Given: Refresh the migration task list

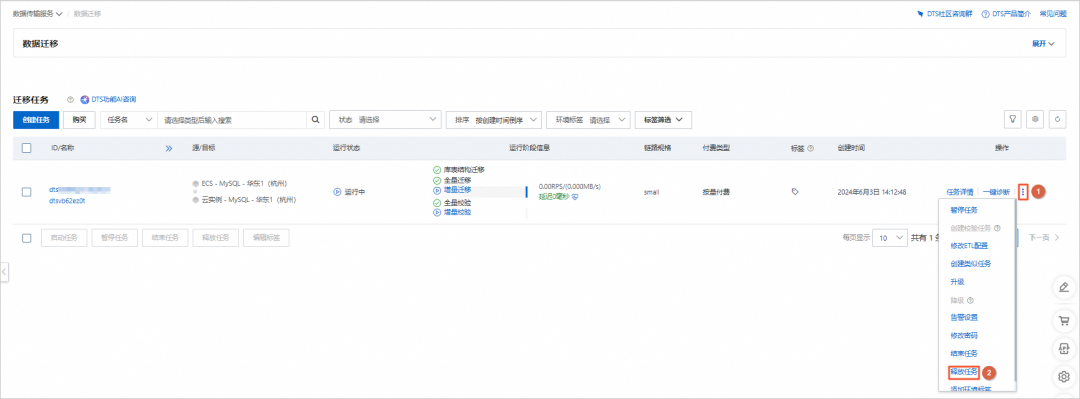Looking at the screenshot, I should (x=1058, y=119).
